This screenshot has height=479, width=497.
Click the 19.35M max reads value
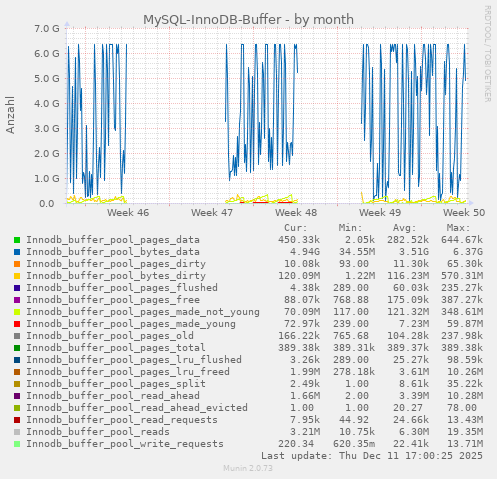[x=465, y=432]
